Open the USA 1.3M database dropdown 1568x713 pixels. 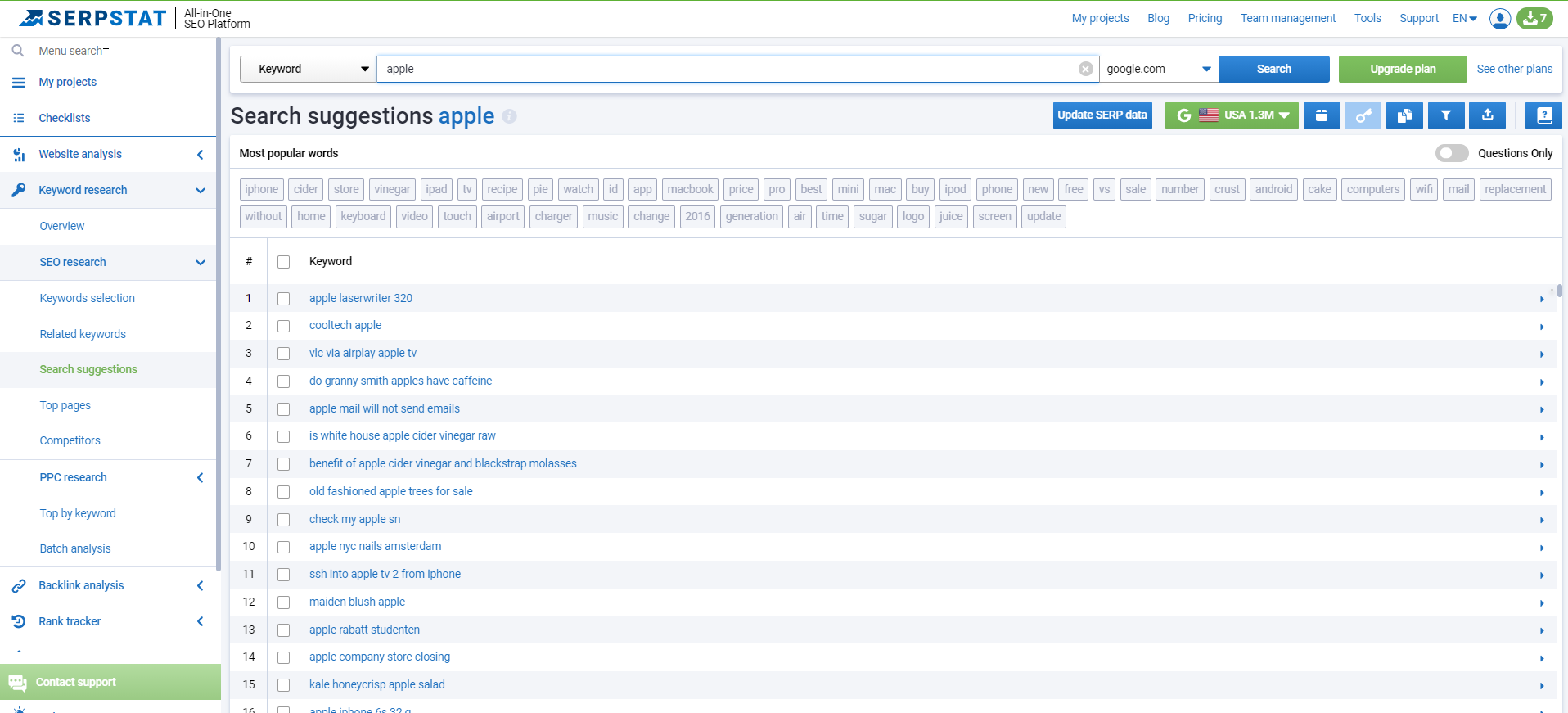(x=1232, y=115)
